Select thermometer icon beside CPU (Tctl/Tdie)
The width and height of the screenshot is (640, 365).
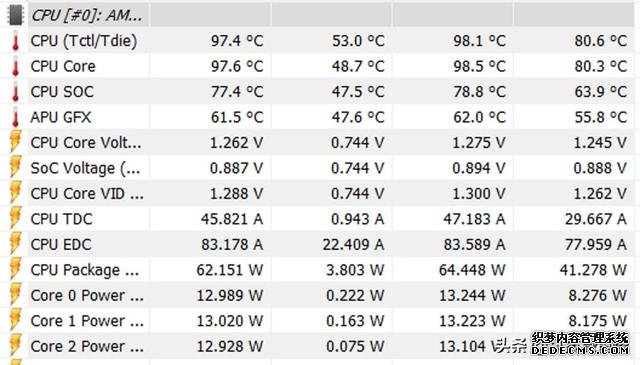pyautogui.click(x=16, y=41)
